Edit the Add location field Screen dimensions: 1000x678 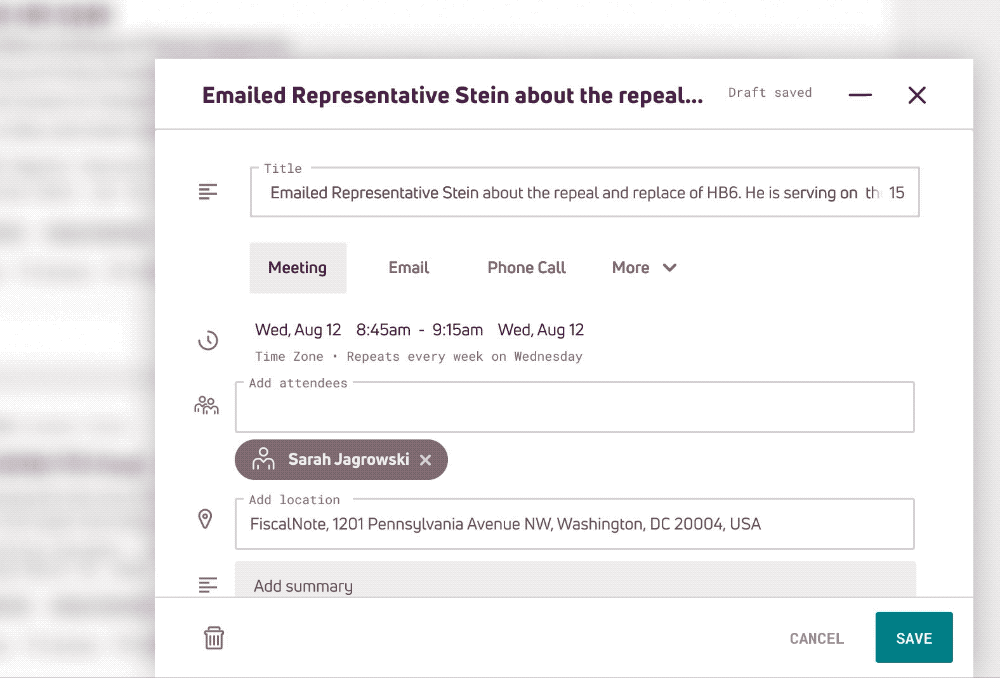coord(574,524)
